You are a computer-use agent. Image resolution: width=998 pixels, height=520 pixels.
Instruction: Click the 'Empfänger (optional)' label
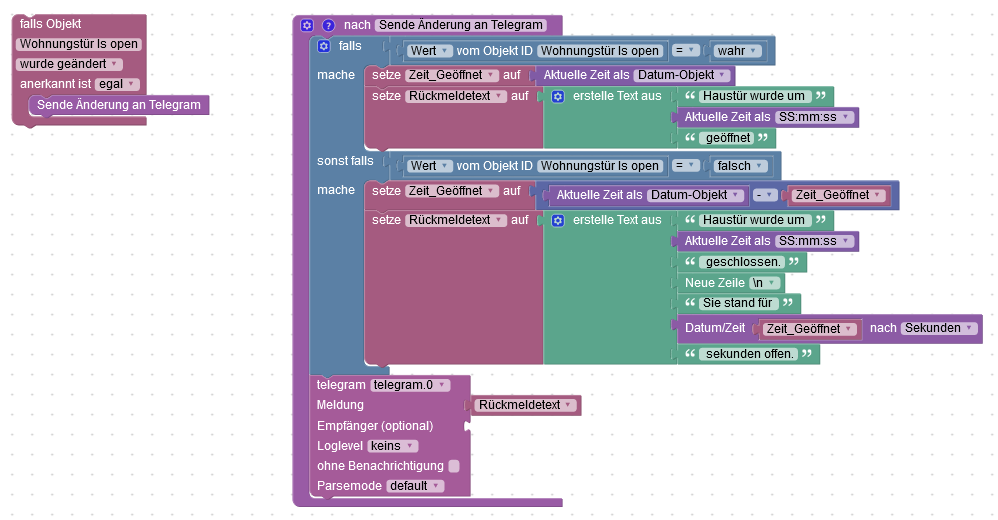(375, 426)
